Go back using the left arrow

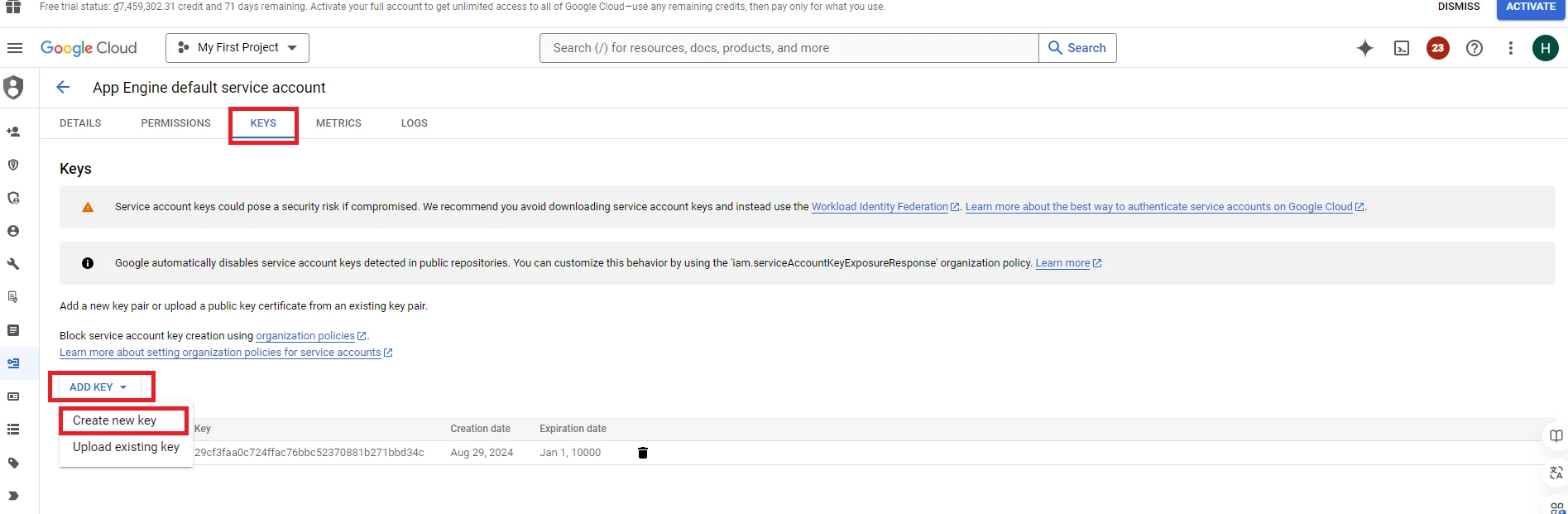63,88
